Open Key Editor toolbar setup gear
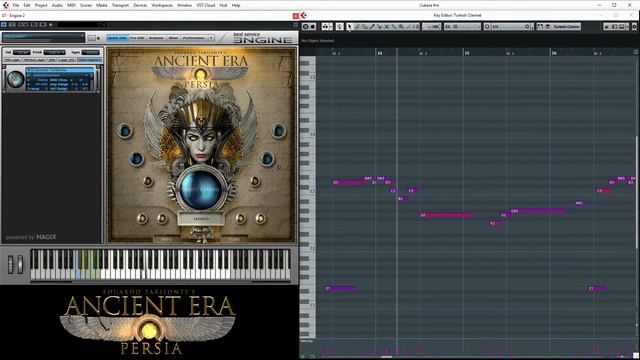This screenshot has width=640, height=360. point(634,27)
